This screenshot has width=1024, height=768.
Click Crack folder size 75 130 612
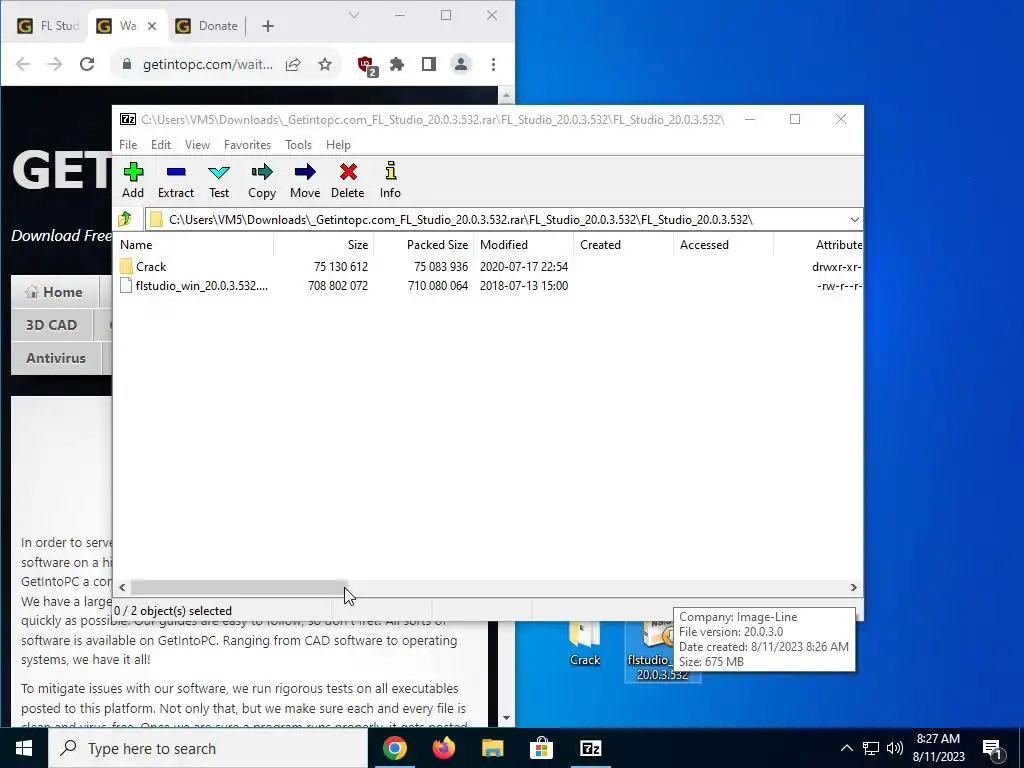[x=340, y=266]
